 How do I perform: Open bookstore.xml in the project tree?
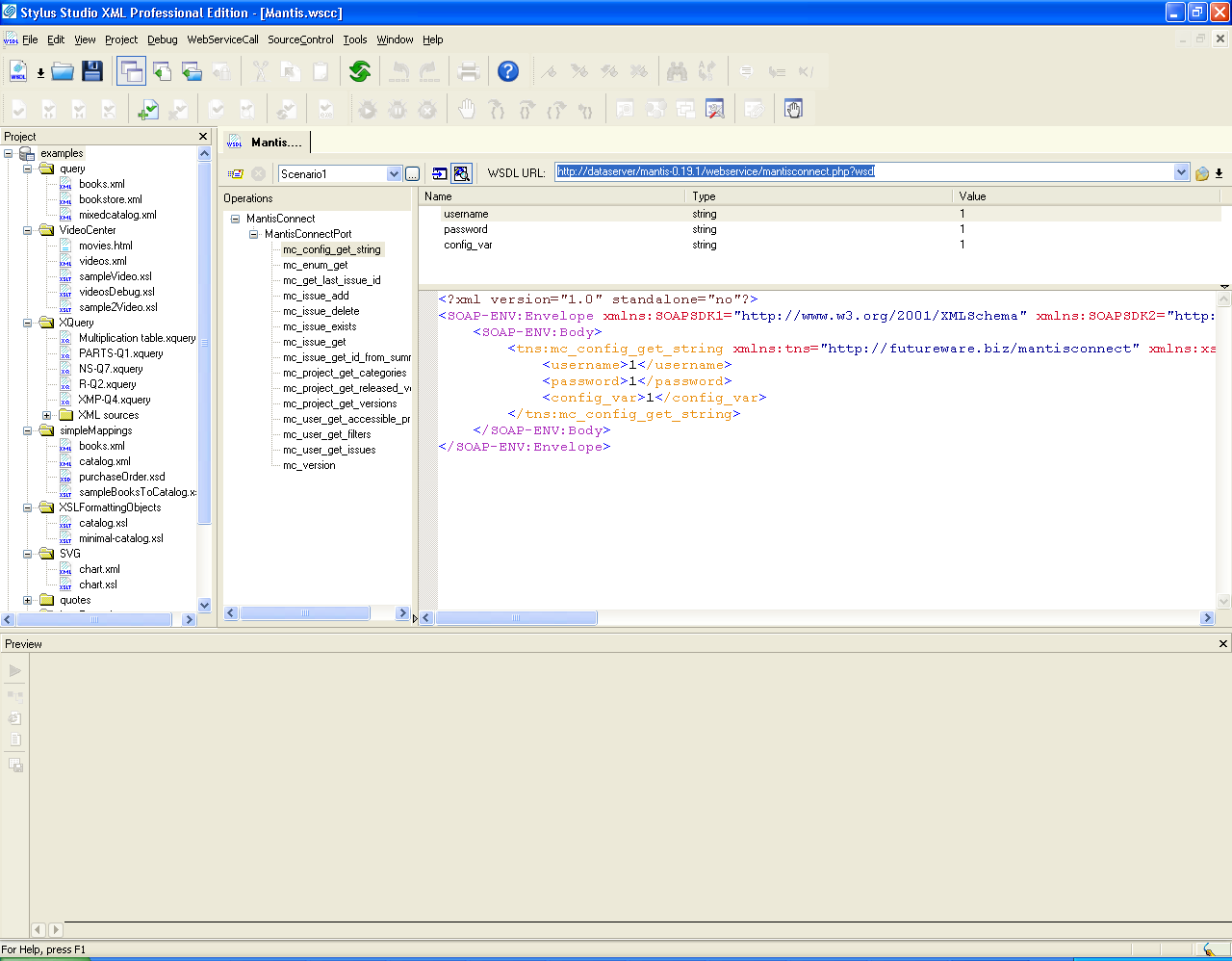click(111, 199)
